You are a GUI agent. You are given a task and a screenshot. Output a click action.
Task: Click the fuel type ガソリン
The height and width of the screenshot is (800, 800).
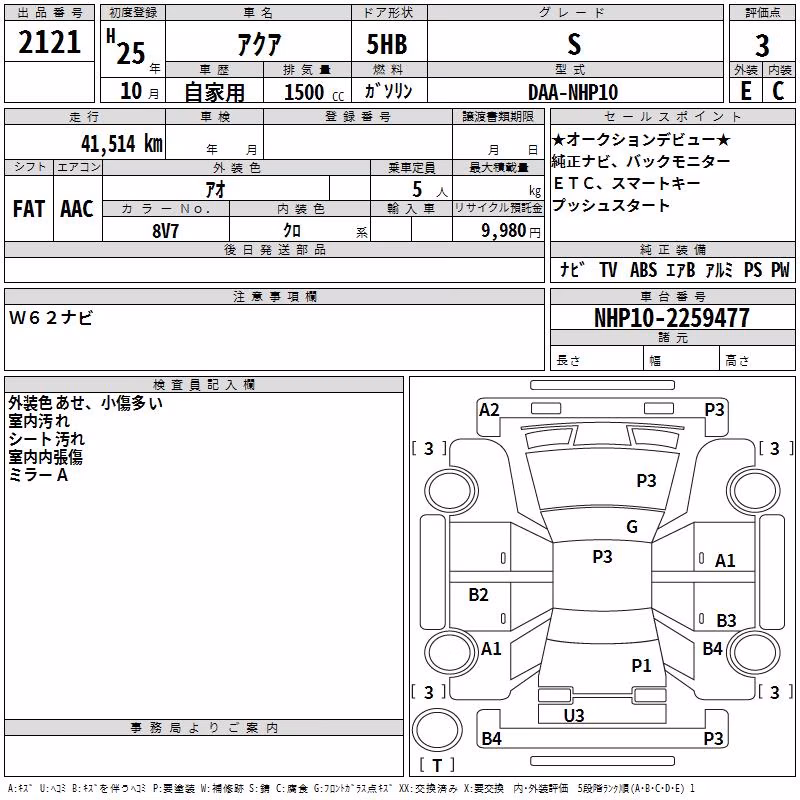click(388, 91)
